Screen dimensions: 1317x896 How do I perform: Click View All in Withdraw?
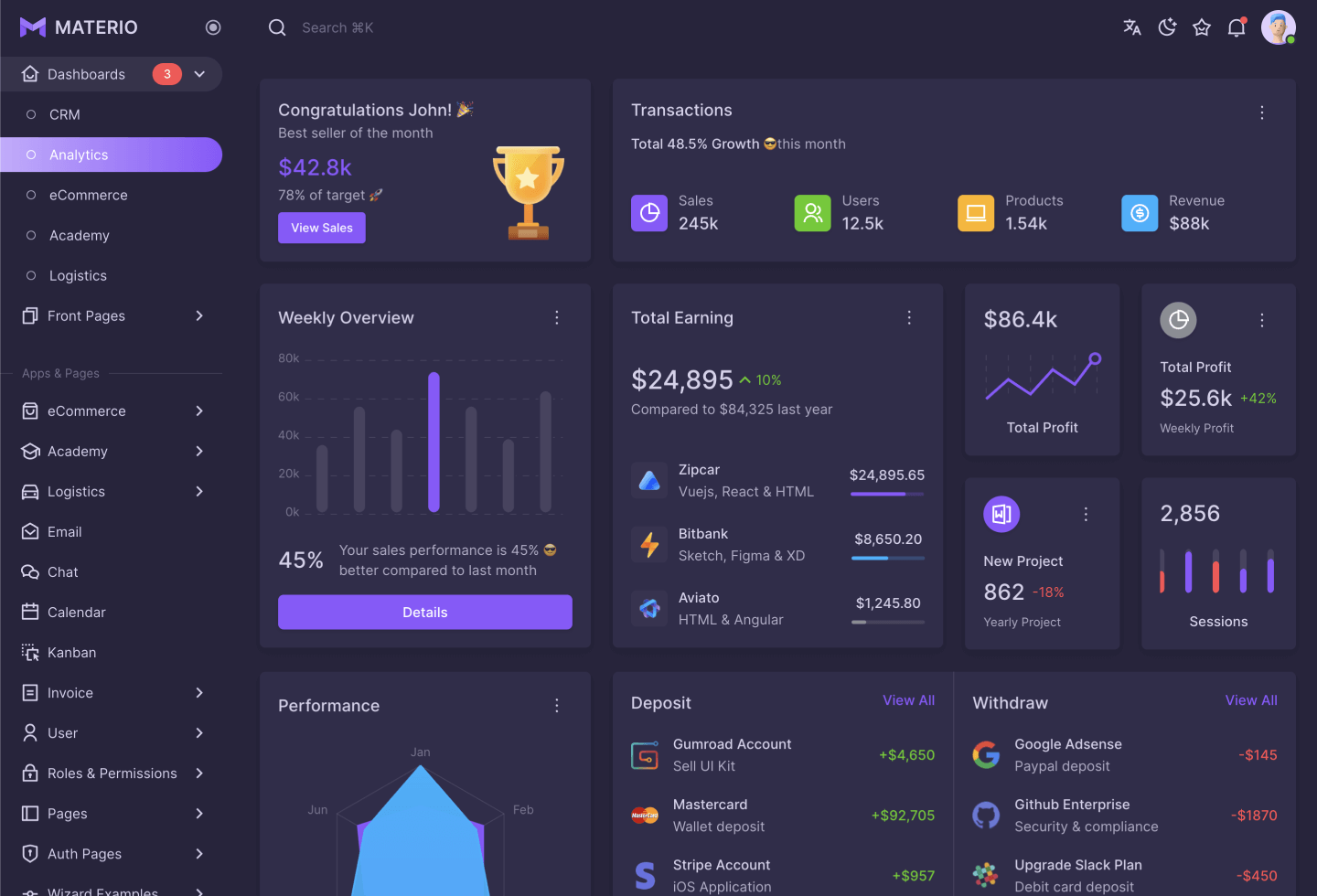tap(1251, 700)
